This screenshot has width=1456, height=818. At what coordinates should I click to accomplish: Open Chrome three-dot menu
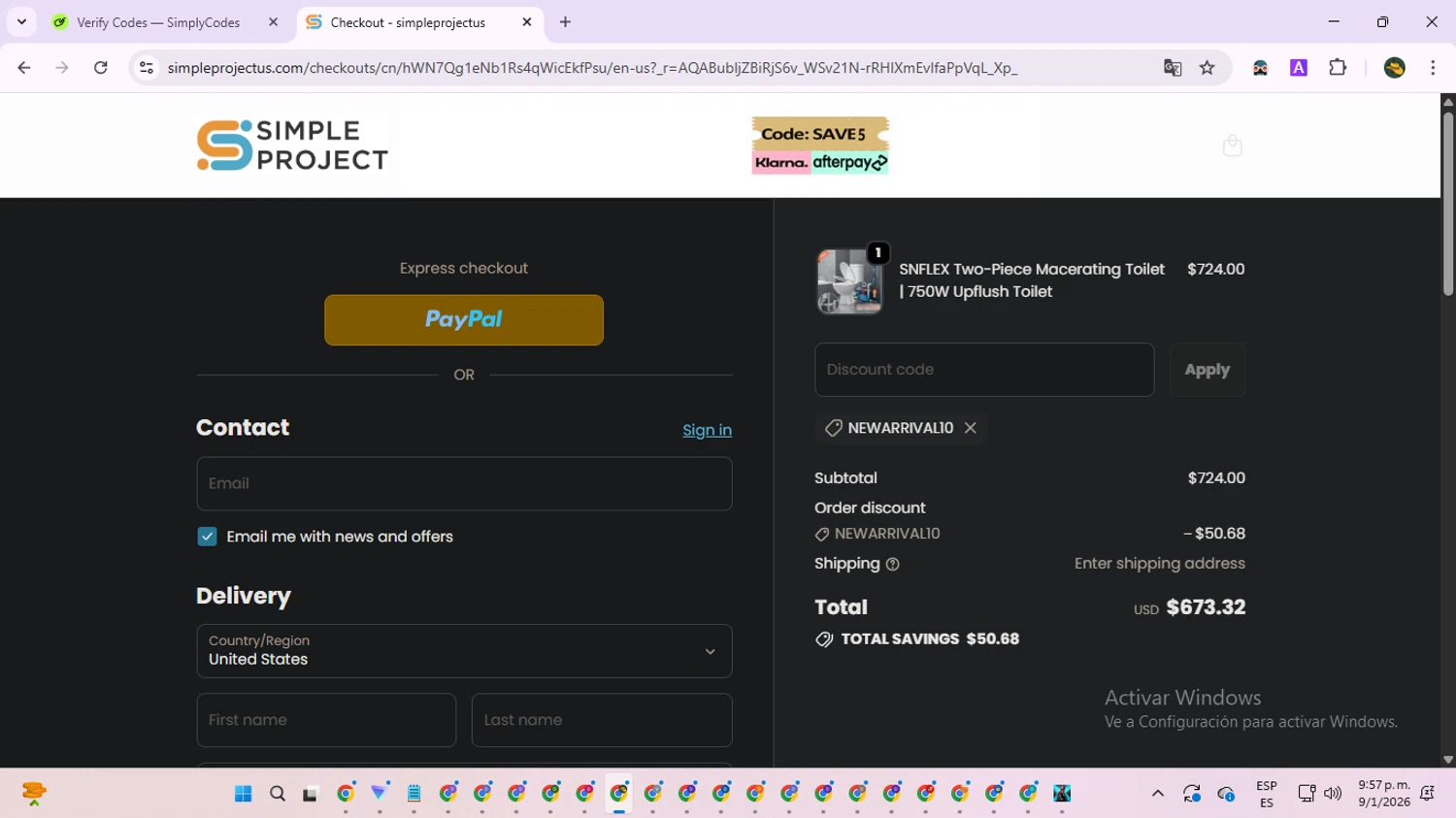tap(1433, 68)
